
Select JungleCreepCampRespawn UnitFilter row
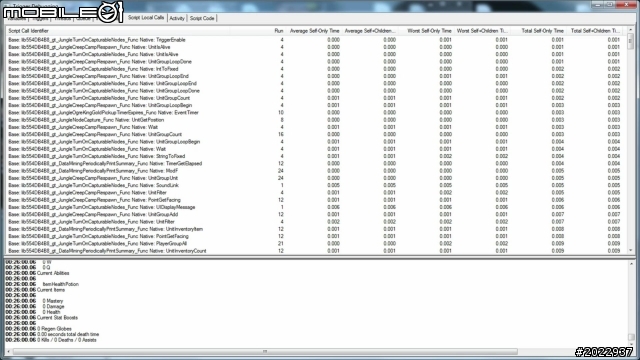(314, 193)
